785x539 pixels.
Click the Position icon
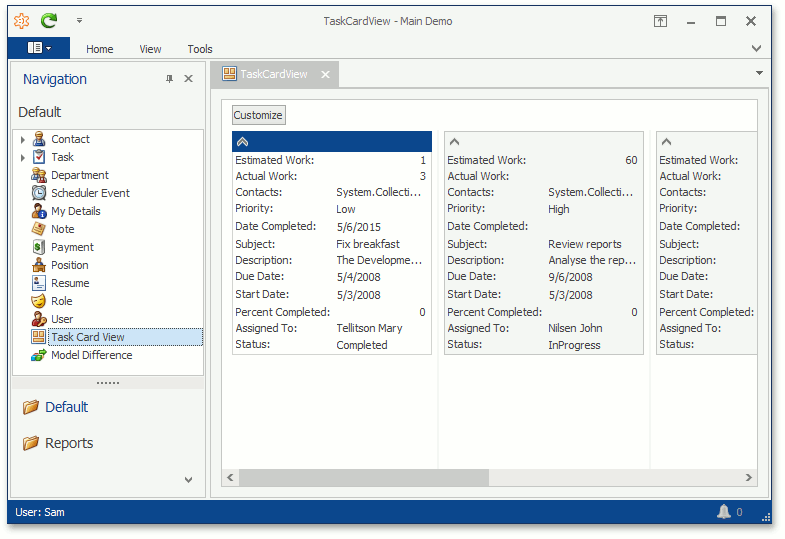(x=39, y=265)
